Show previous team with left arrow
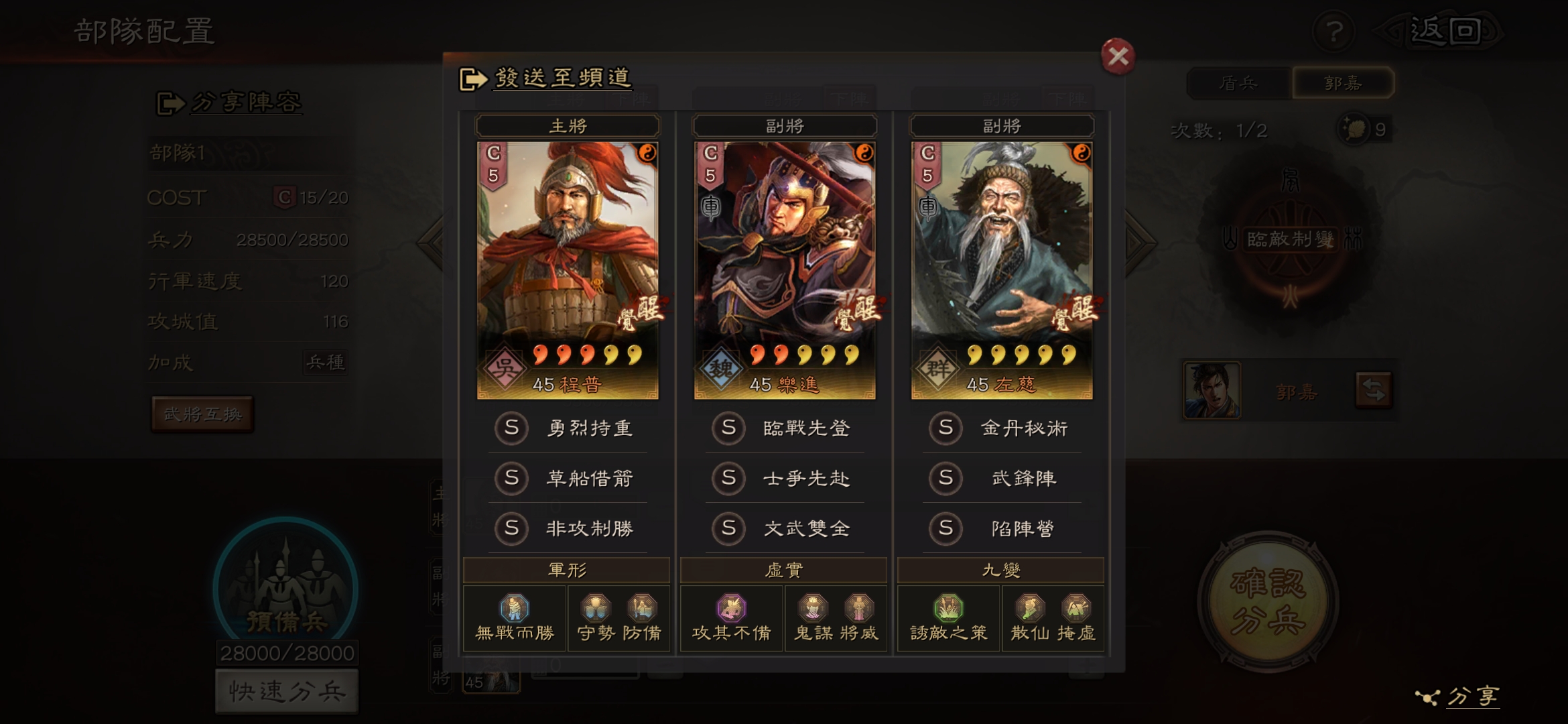This screenshot has width=1568, height=724. tap(430, 243)
